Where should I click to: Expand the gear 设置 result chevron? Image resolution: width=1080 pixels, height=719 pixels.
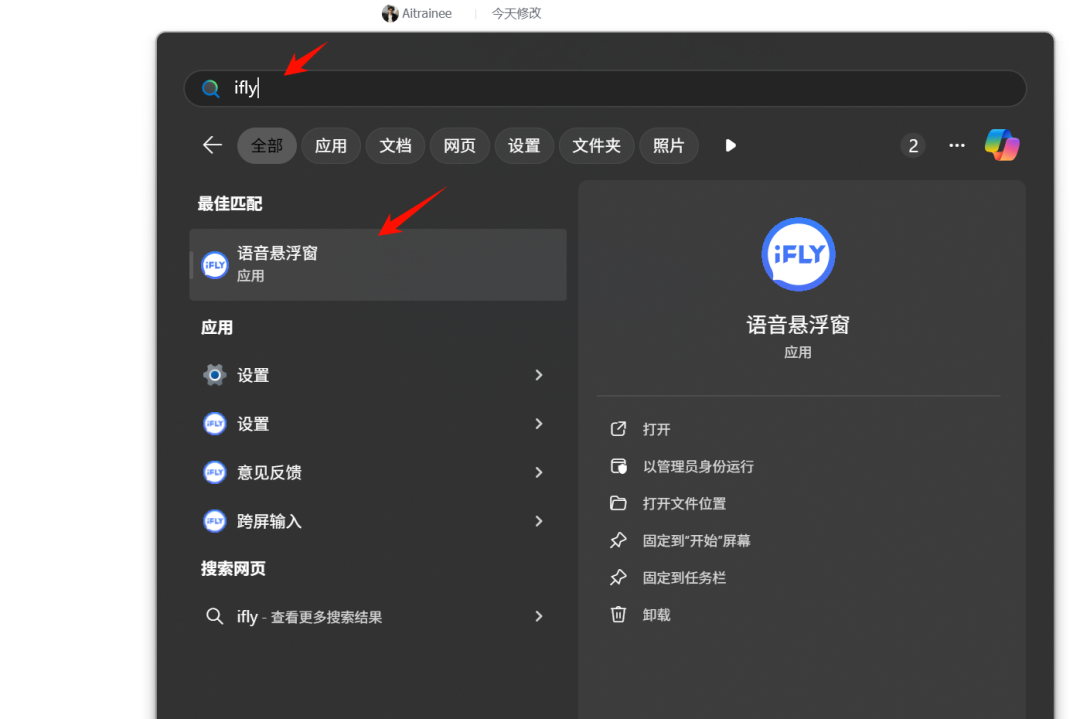point(539,375)
